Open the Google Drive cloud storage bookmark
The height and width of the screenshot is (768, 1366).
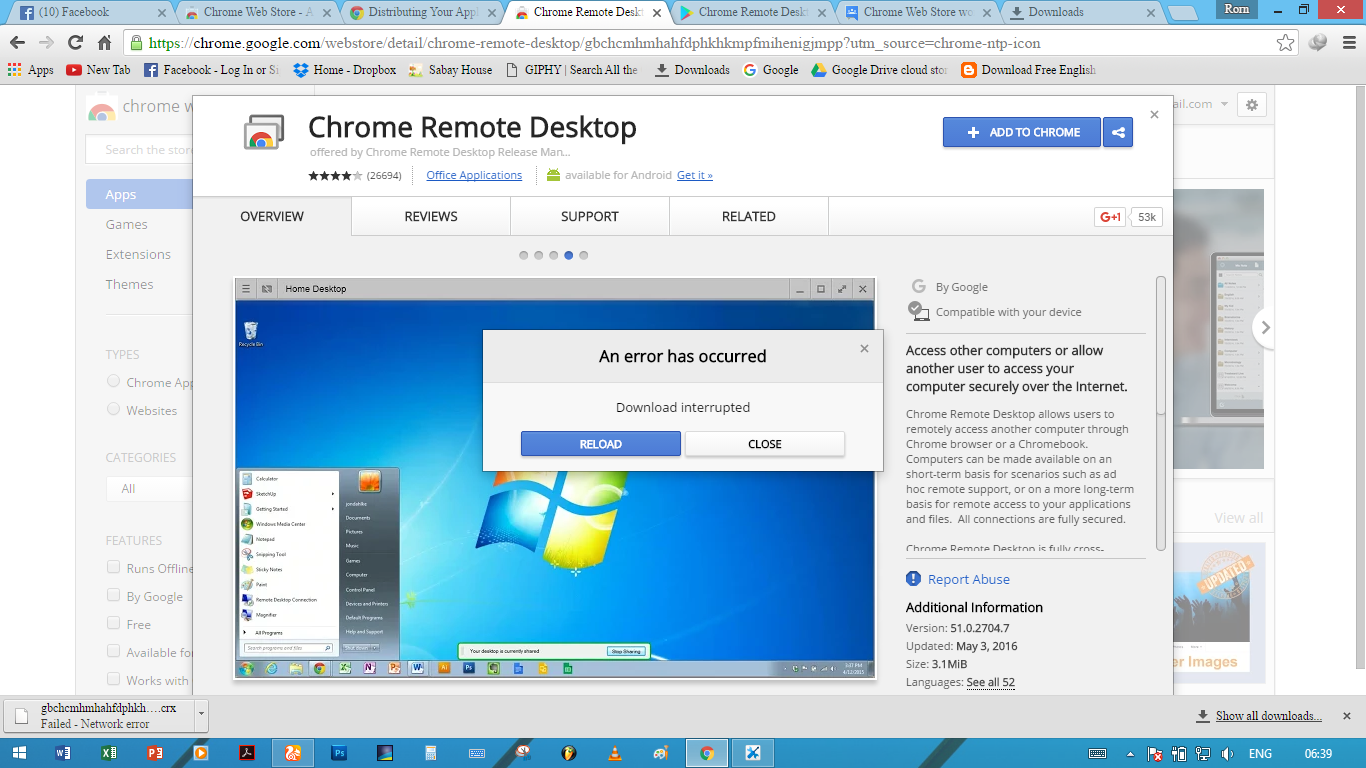880,70
